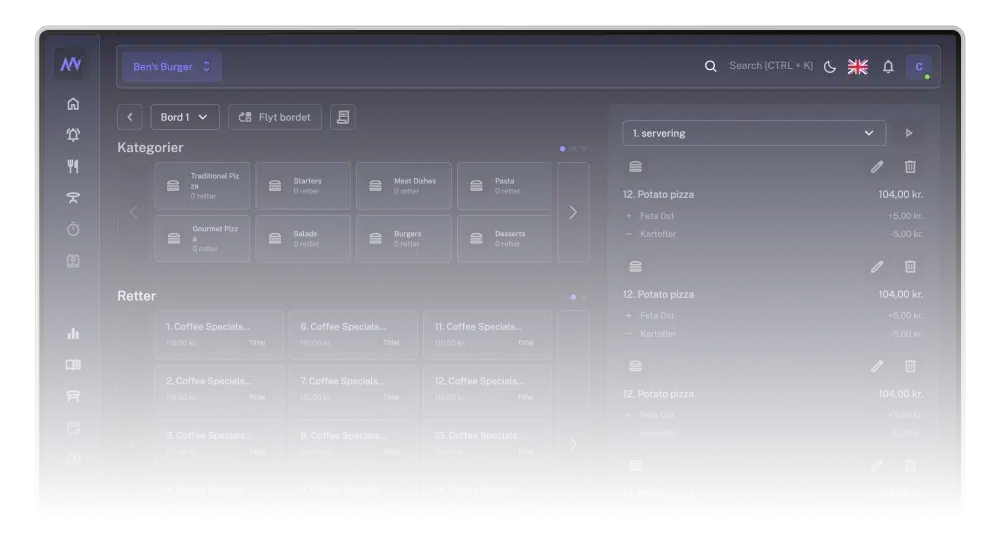
Task: Edit the third Potato pizza order item
Action: tap(877, 366)
